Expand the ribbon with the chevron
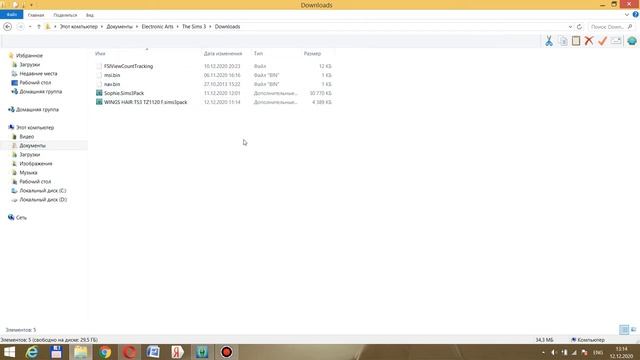Screen dimensions: 640x360 click(x=627, y=15)
